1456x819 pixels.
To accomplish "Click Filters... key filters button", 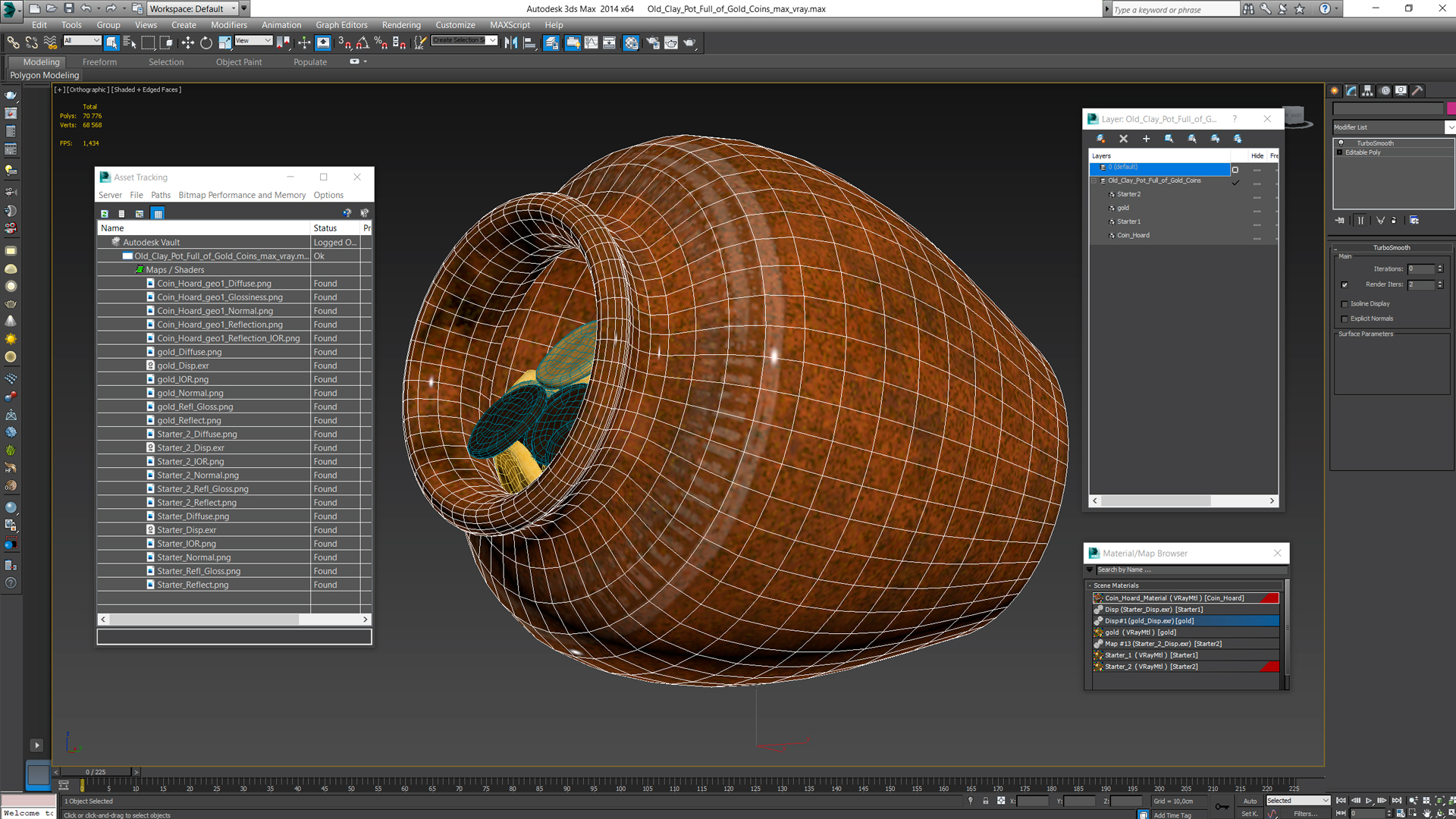I will pos(1305,814).
